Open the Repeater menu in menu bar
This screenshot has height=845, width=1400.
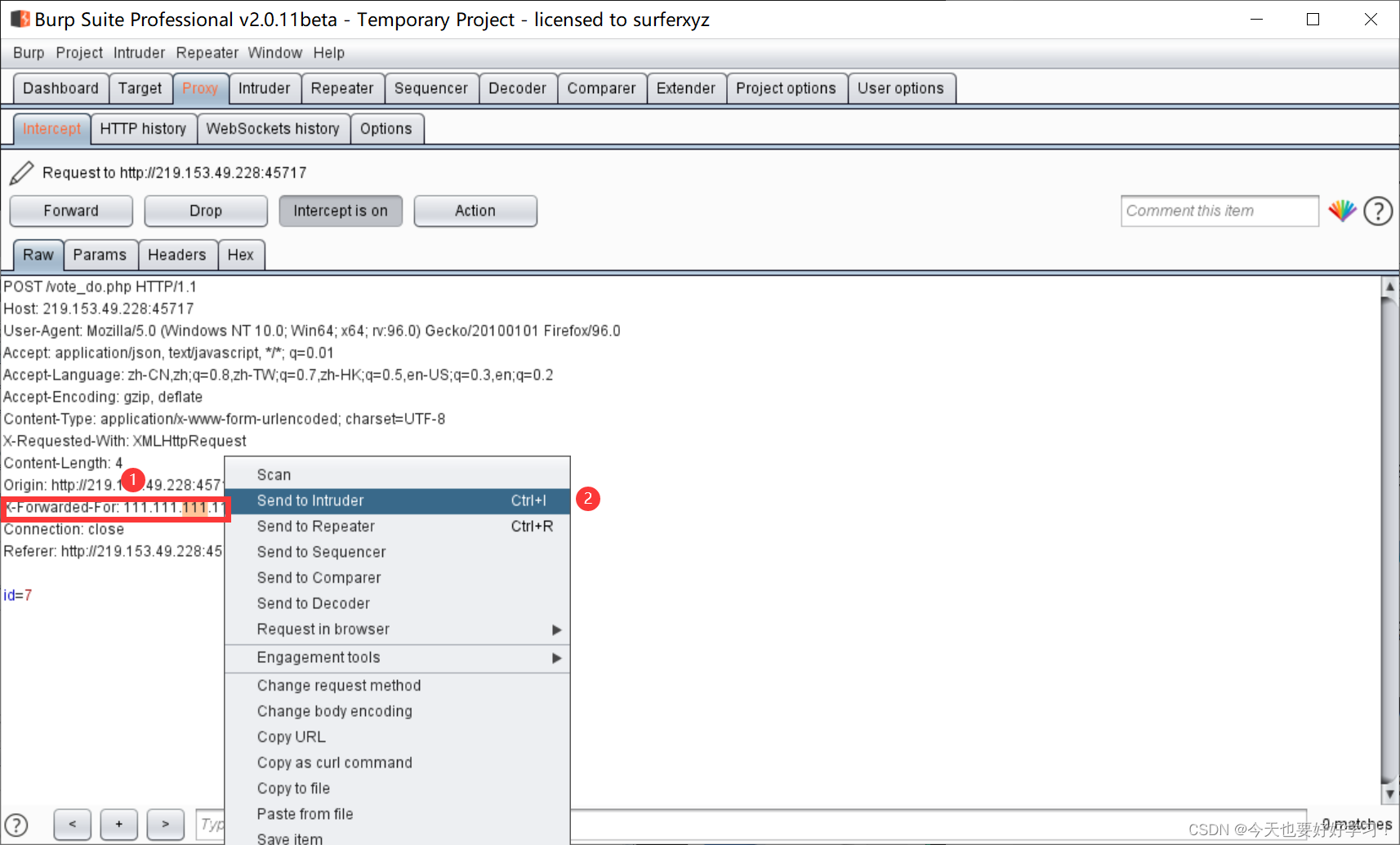[x=207, y=53]
